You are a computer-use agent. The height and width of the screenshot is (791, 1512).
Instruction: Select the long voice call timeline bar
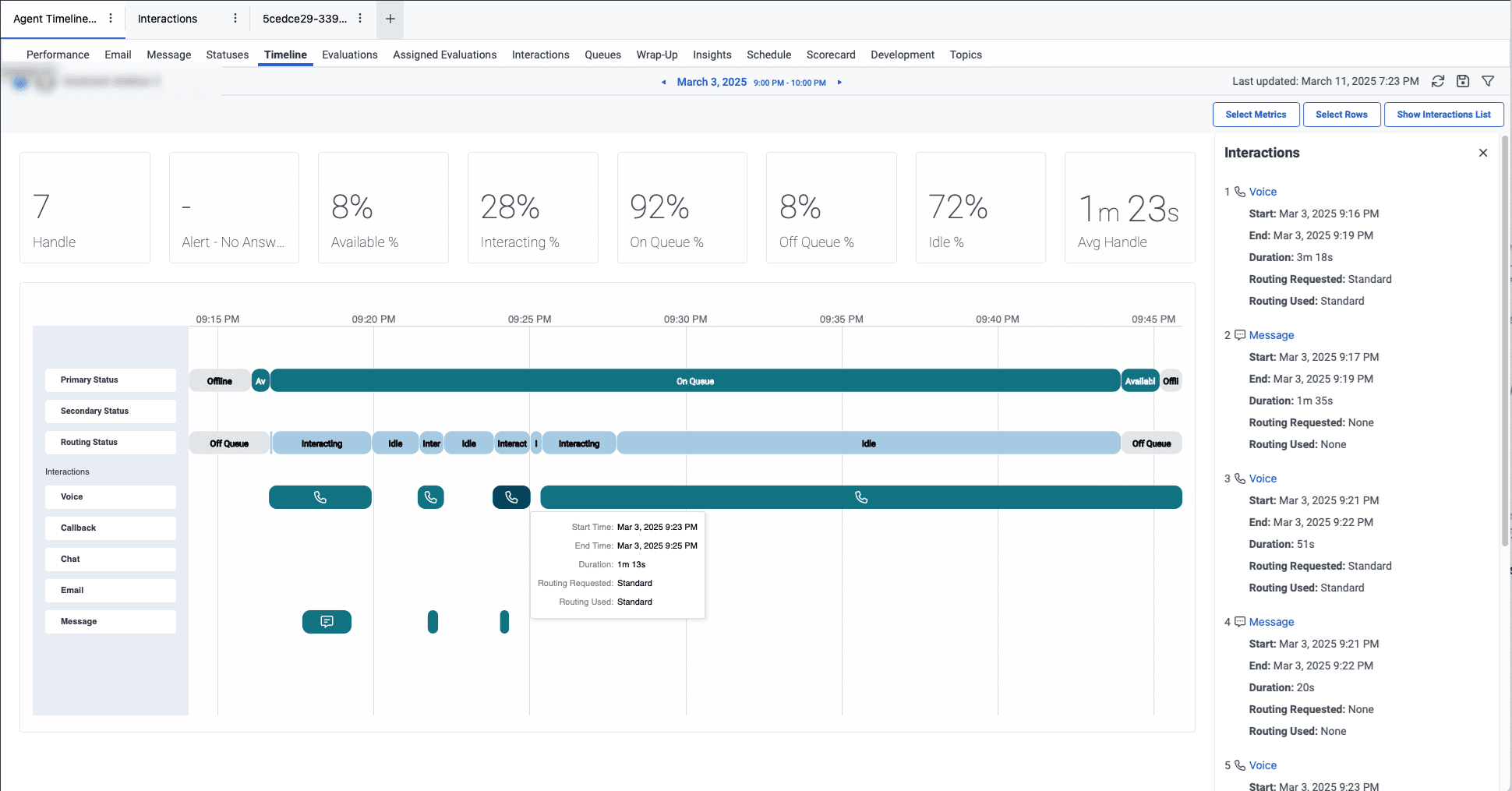pyautogui.click(x=860, y=497)
